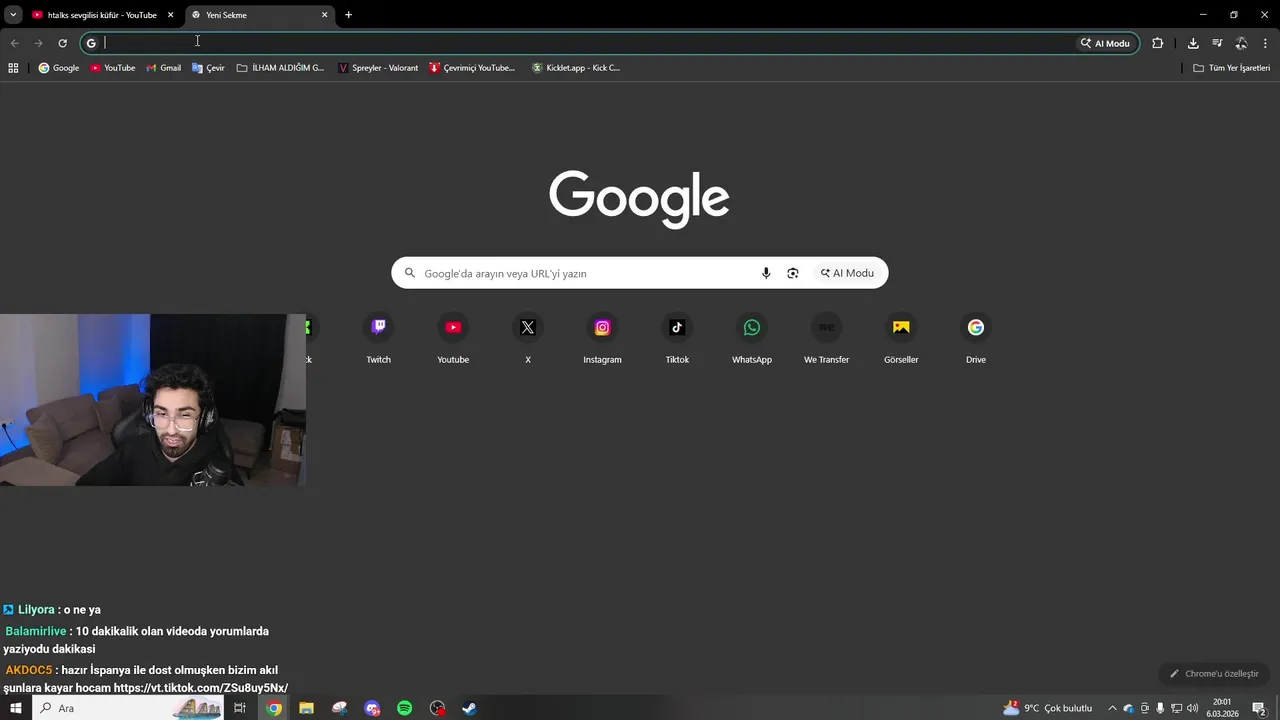
Task: Open the vt.tiktok.com link in chat
Action: (x=201, y=688)
